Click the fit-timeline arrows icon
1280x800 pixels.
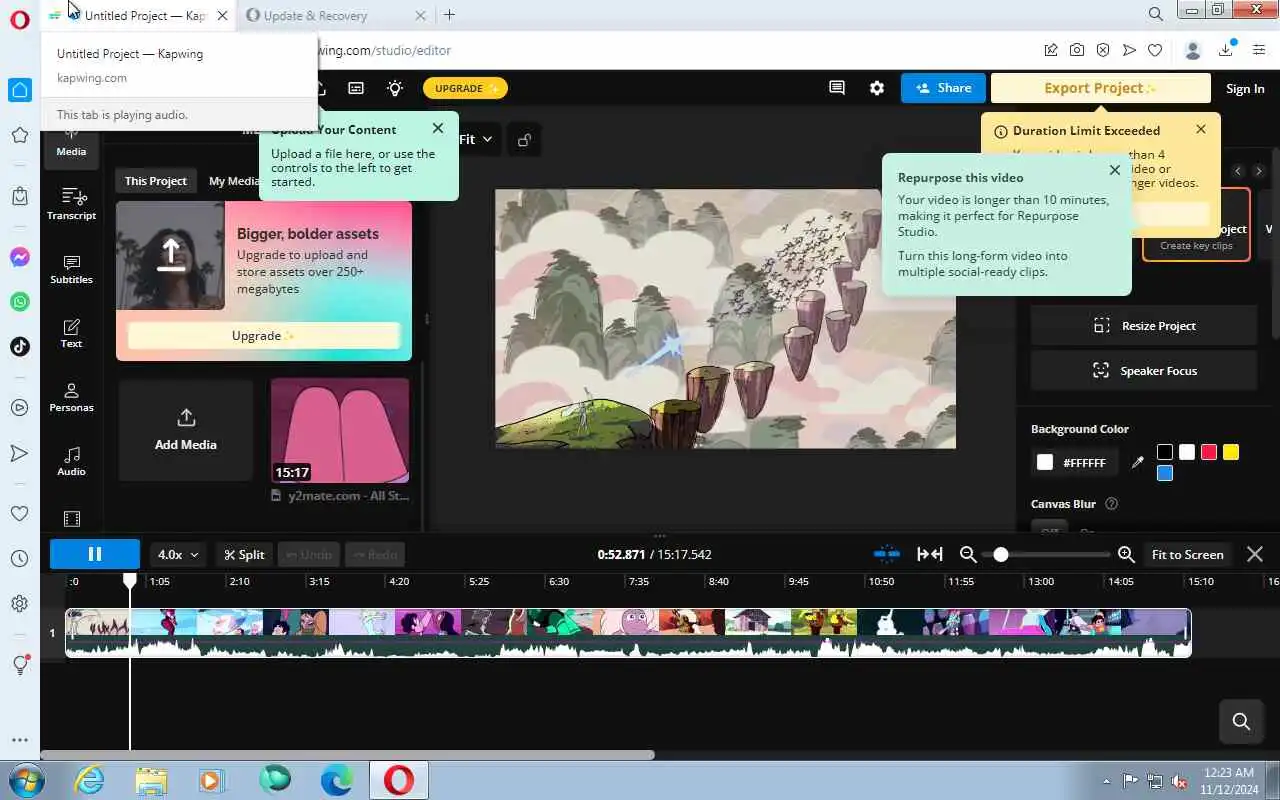(x=930, y=554)
